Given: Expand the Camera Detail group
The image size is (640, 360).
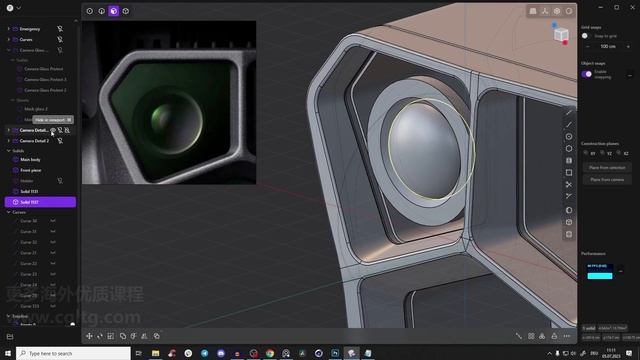Looking at the screenshot, I should click(9, 130).
